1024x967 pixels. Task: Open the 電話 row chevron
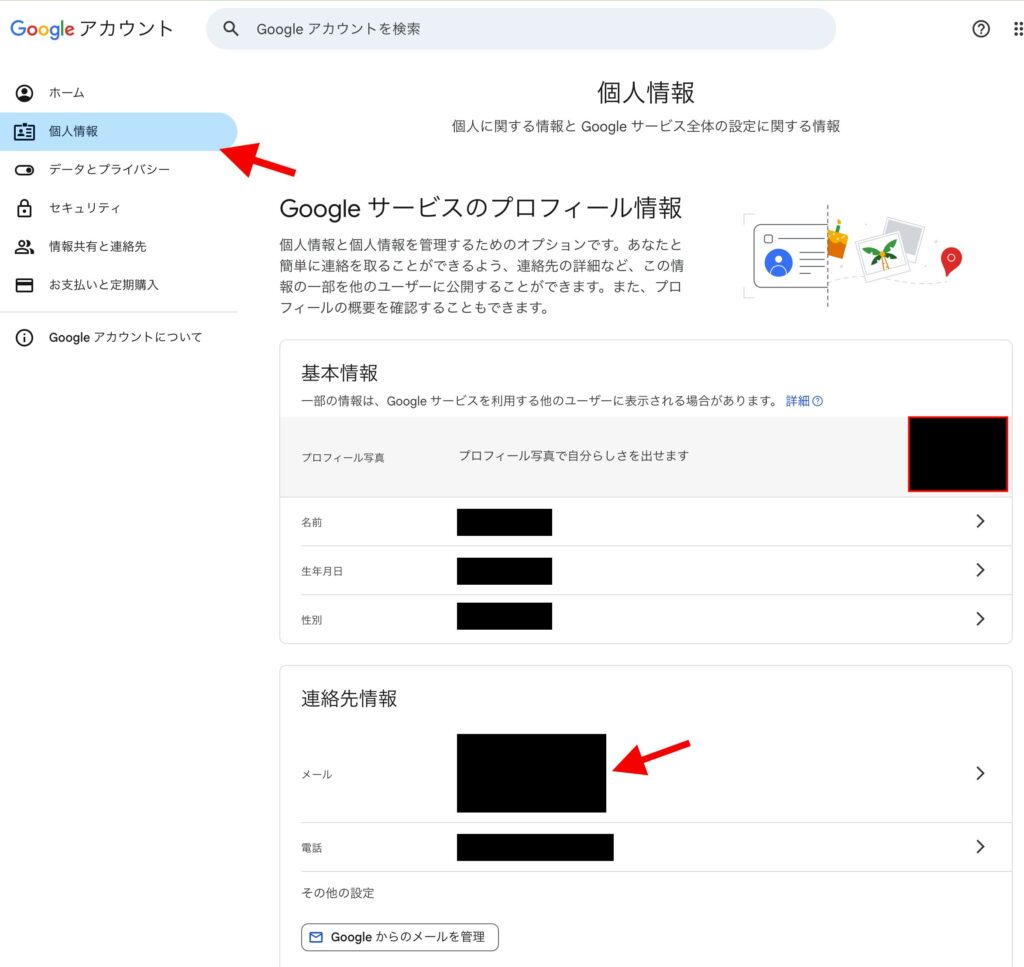(x=980, y=847)
